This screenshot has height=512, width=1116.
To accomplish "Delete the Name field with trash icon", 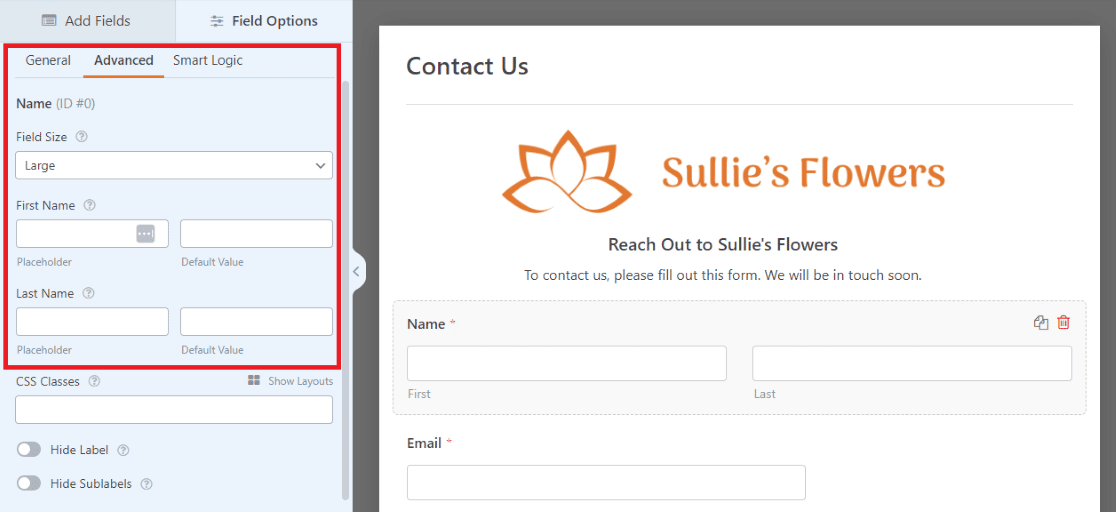I will click(1063, 323).
